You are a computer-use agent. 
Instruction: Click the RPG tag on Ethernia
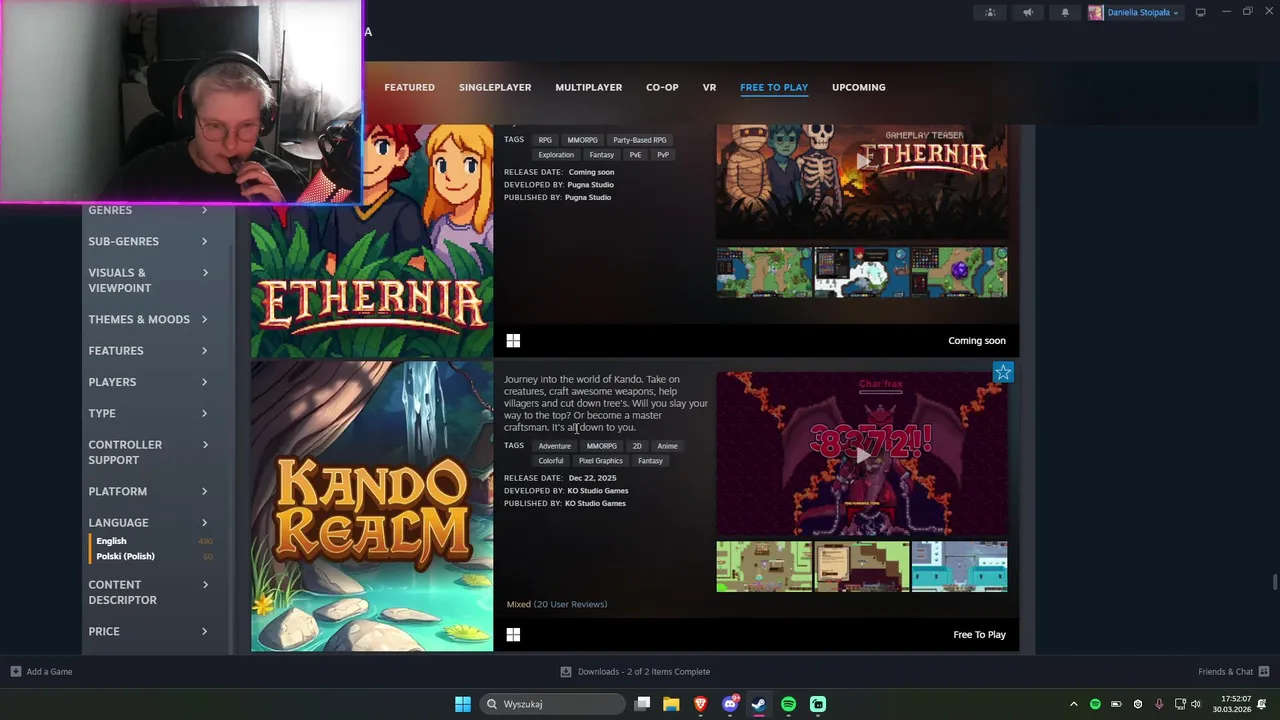(x=545, y=140)
